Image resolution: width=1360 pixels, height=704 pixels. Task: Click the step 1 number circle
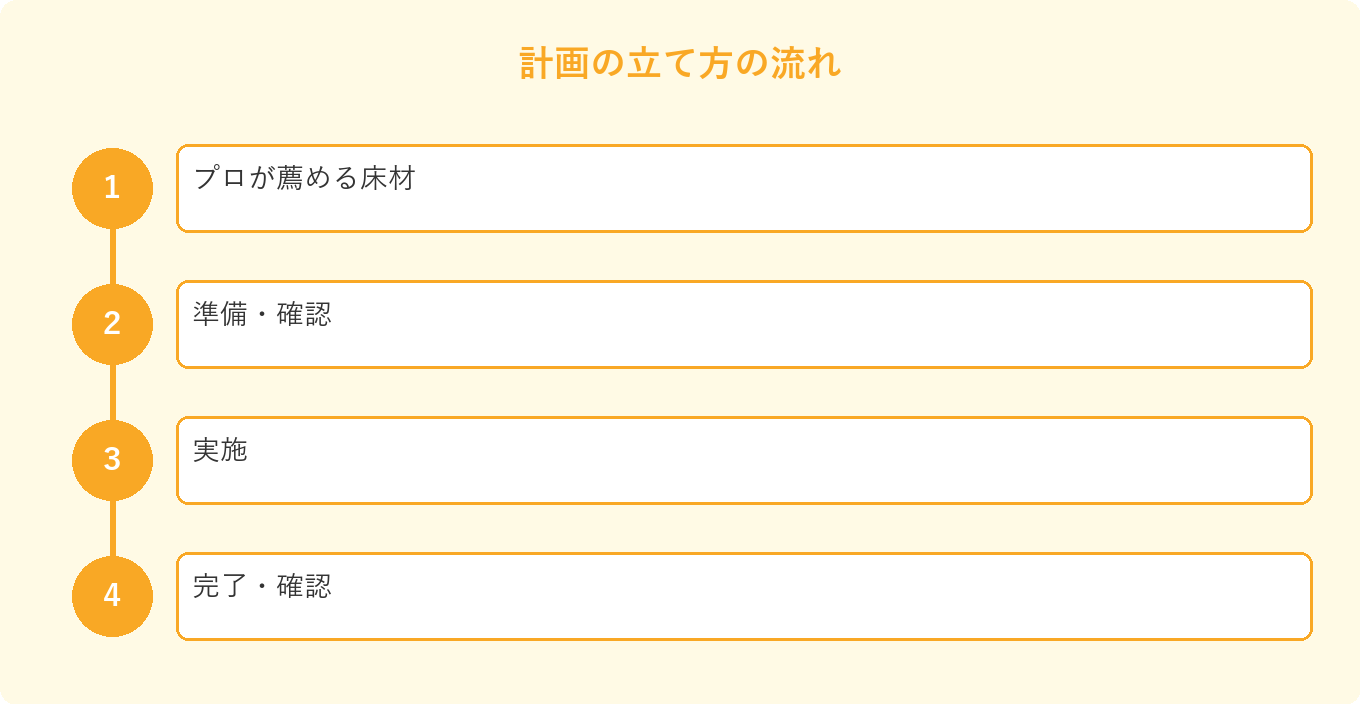click(112, 188)
